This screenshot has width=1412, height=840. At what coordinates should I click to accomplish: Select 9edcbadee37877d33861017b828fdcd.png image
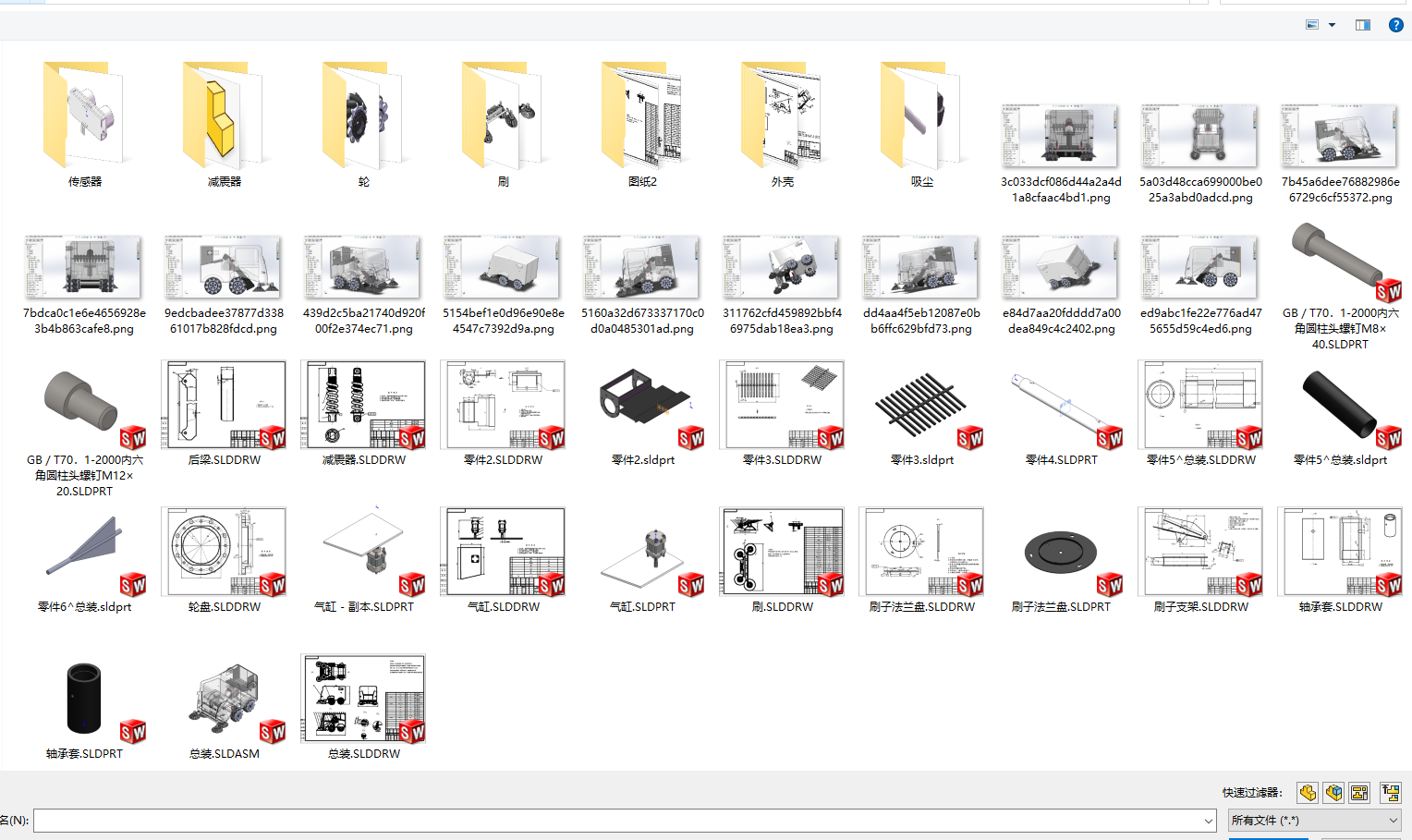click(225, 285)
